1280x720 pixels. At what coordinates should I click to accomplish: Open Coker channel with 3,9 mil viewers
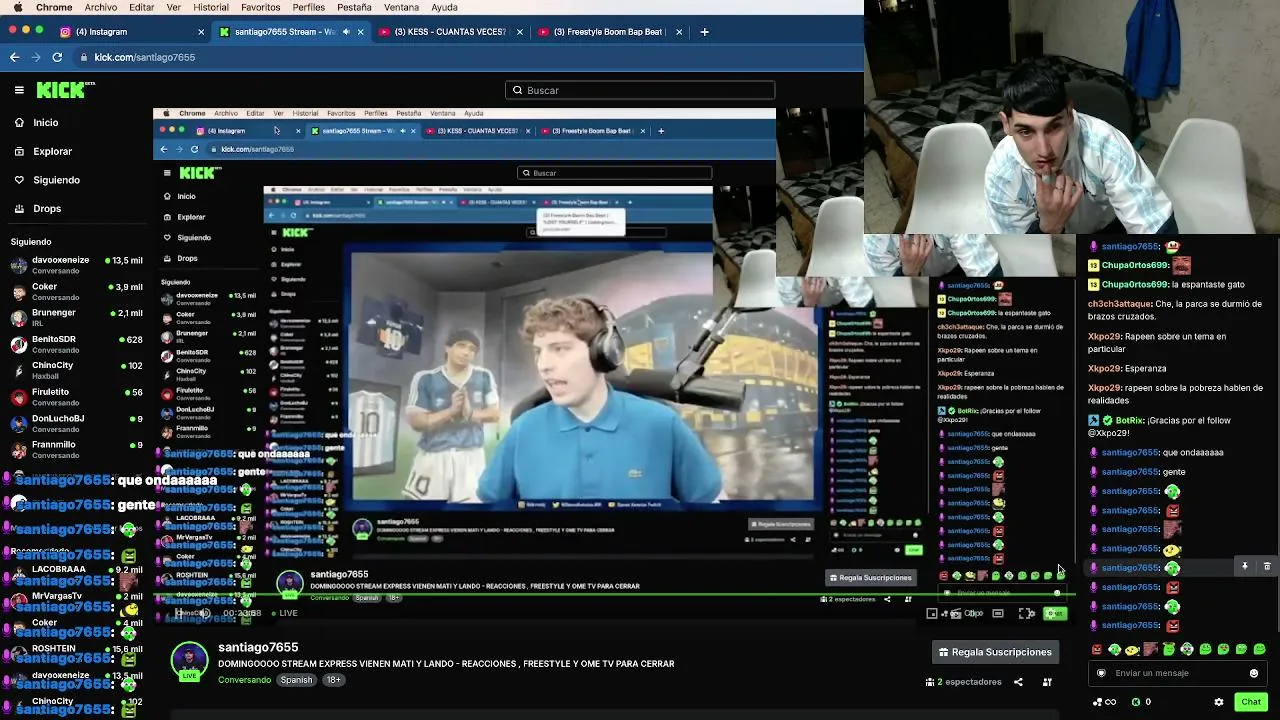pos(78,292)
